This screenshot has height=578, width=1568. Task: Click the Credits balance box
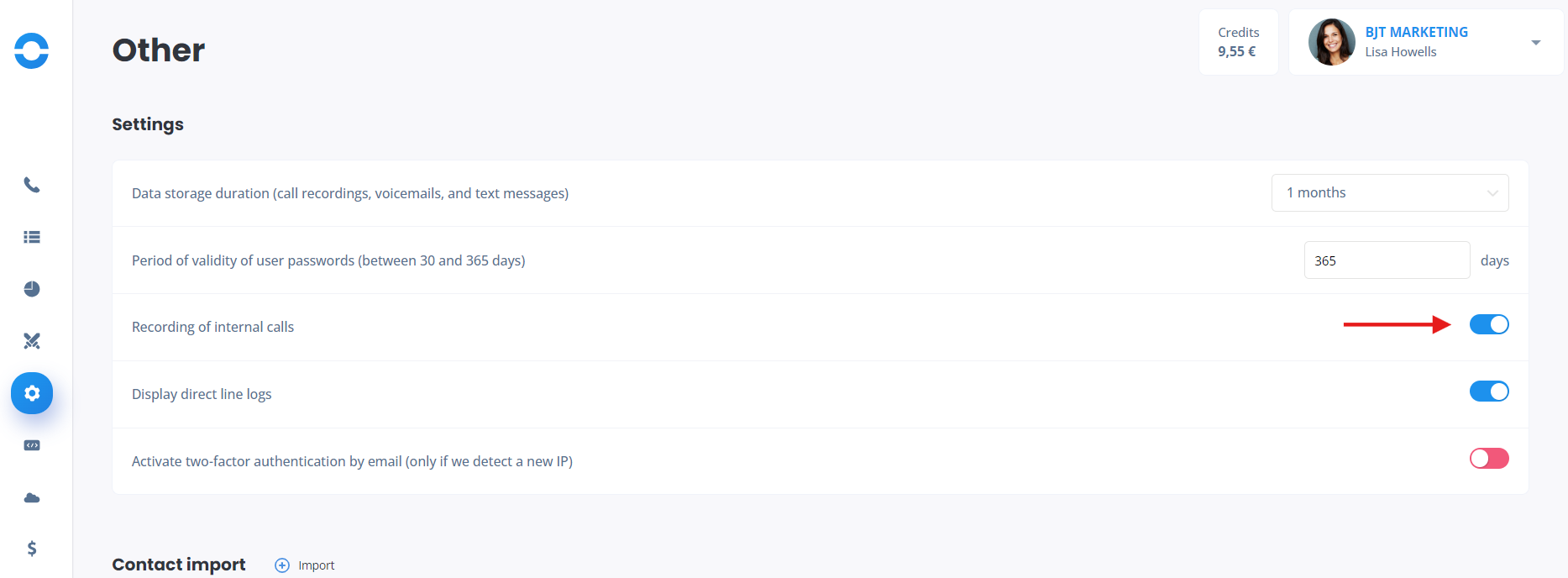coord(1239,42)
